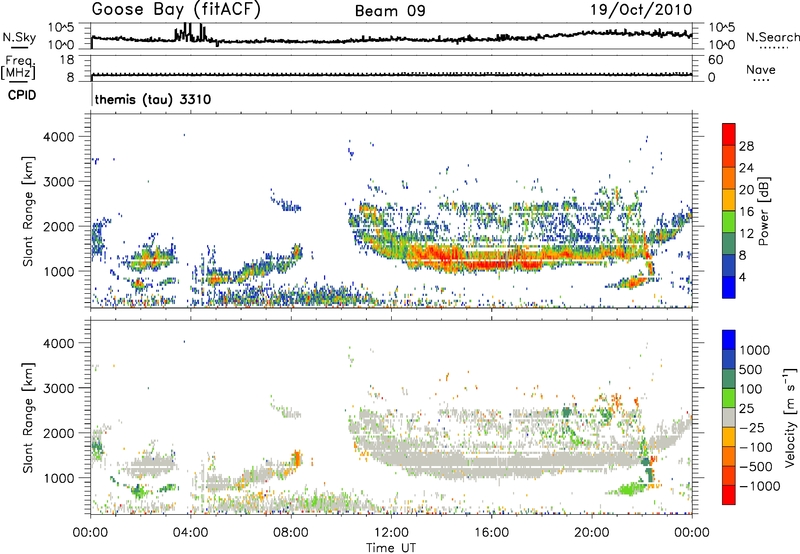The image size is (800, 554).
Task: Pick the bright blue top velocity colorbar segment
Action: point(729,339)
